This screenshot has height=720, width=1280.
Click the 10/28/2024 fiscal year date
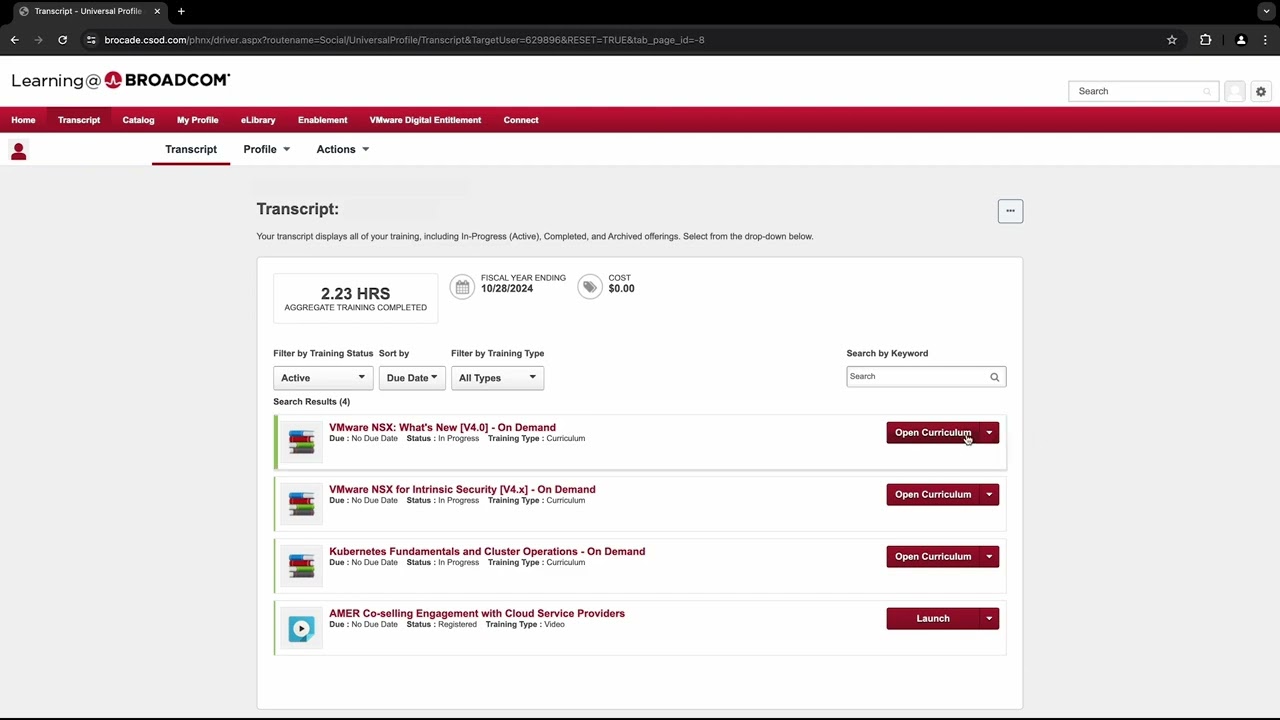tap(507, 289)
